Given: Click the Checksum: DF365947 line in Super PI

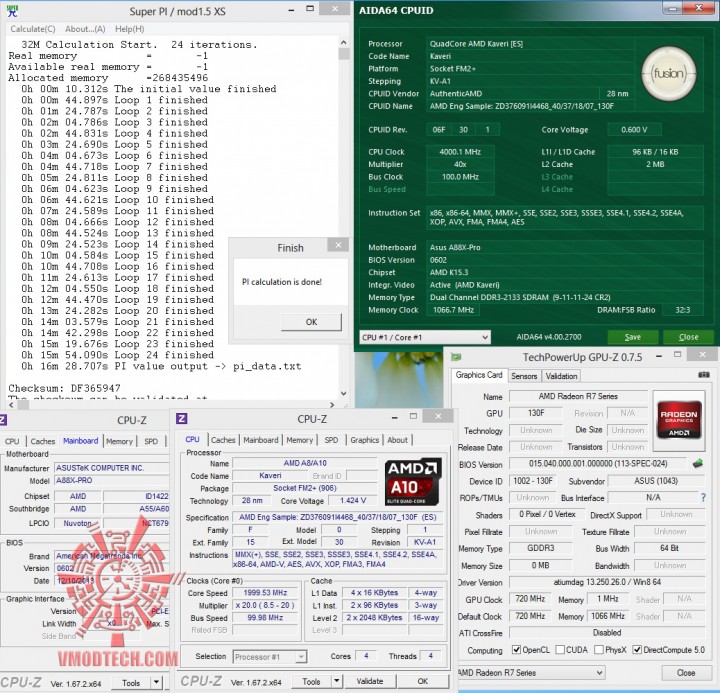Looking at the screenshot, I should [64, 388].
